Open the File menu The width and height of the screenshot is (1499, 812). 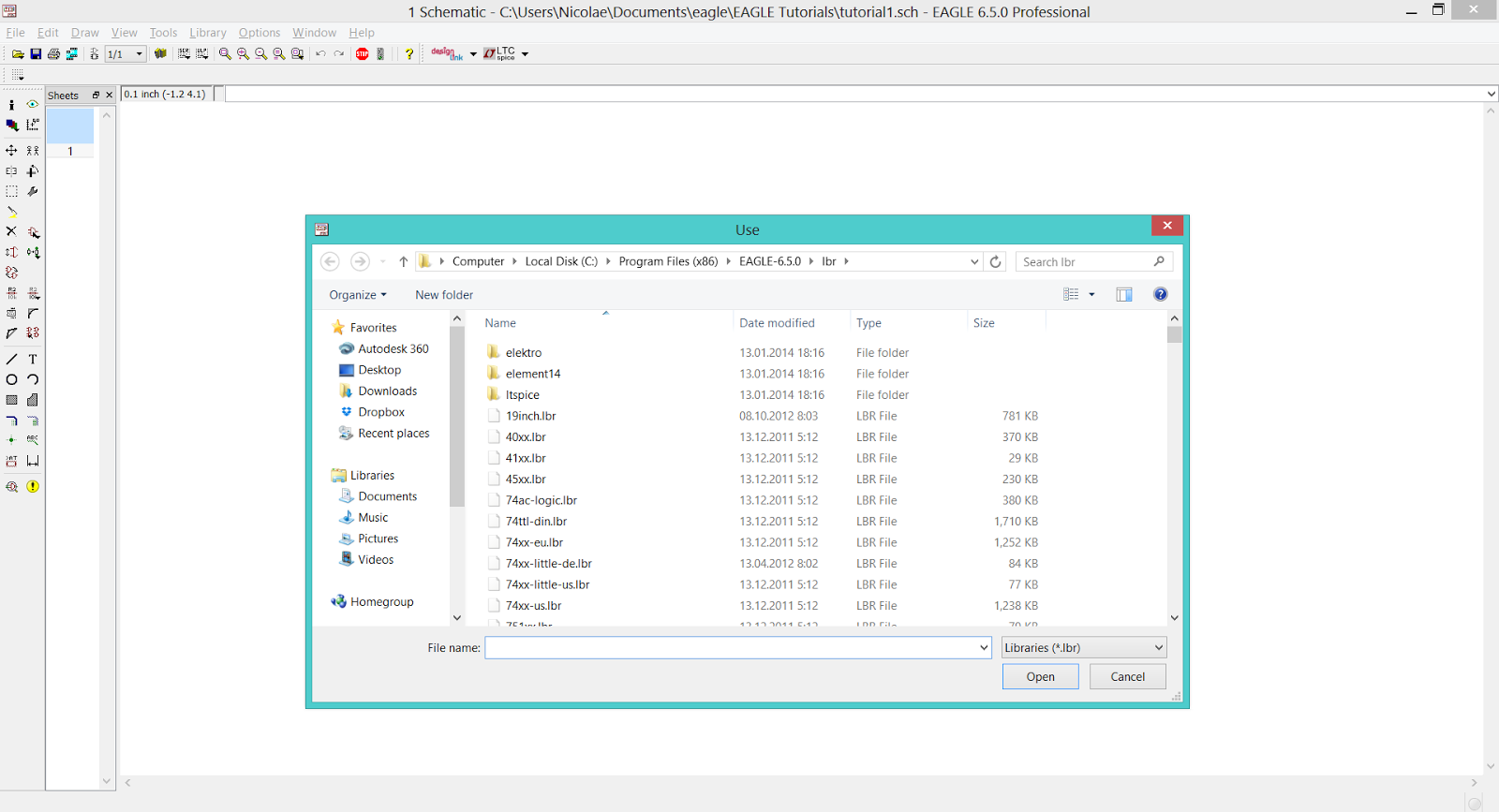[x=15, y=33]
